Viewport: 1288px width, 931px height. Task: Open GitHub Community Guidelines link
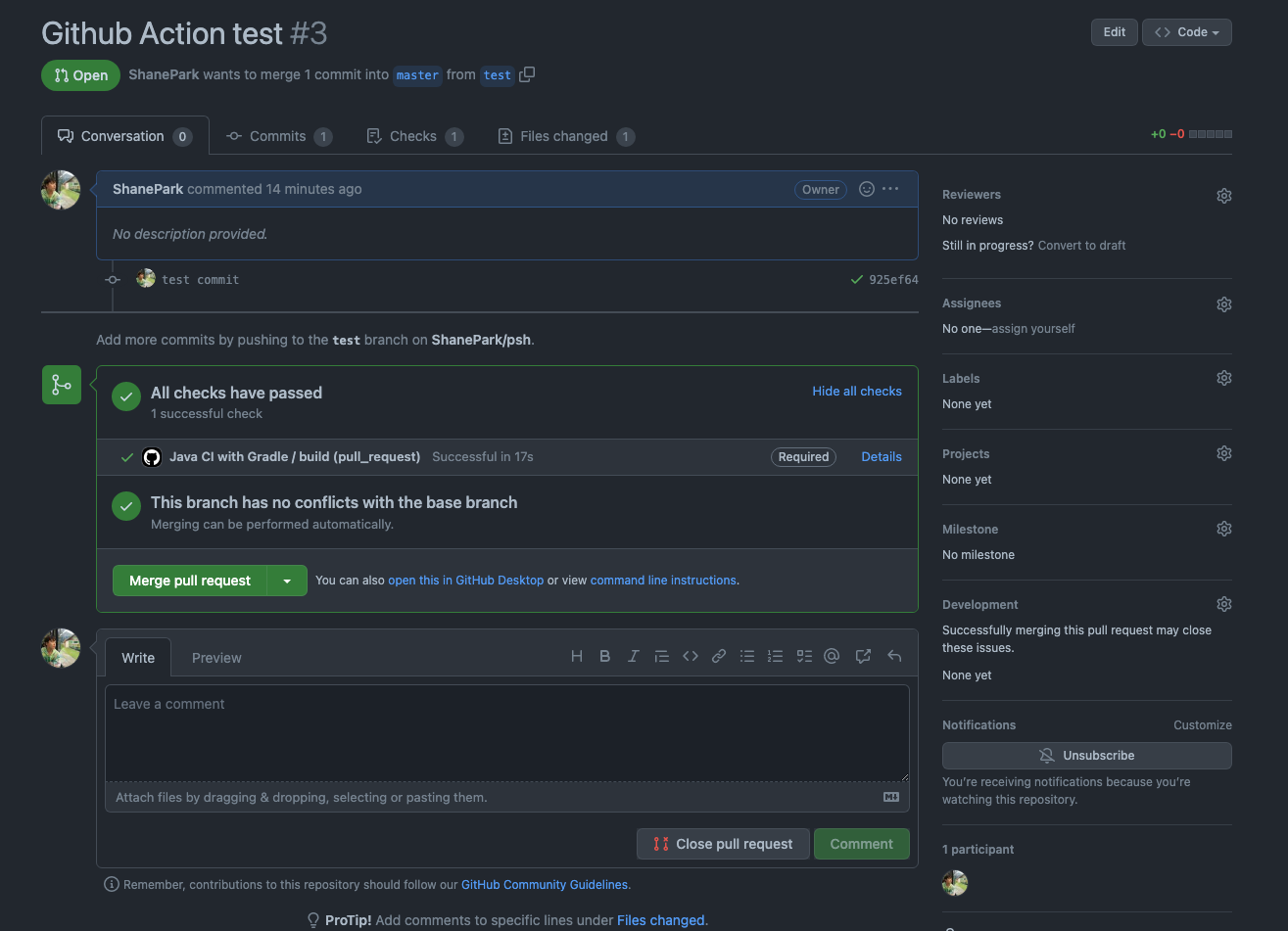pos(545,885)
